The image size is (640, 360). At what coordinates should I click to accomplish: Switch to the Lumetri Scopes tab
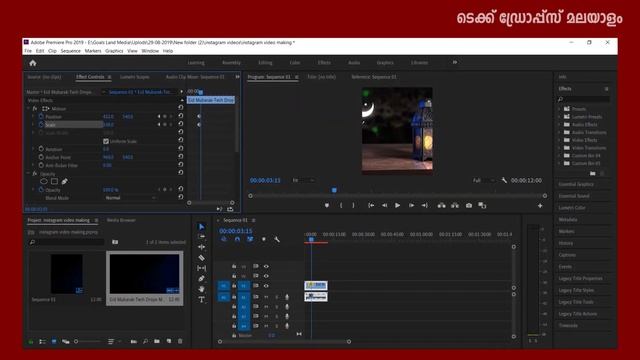pos(135,77)
